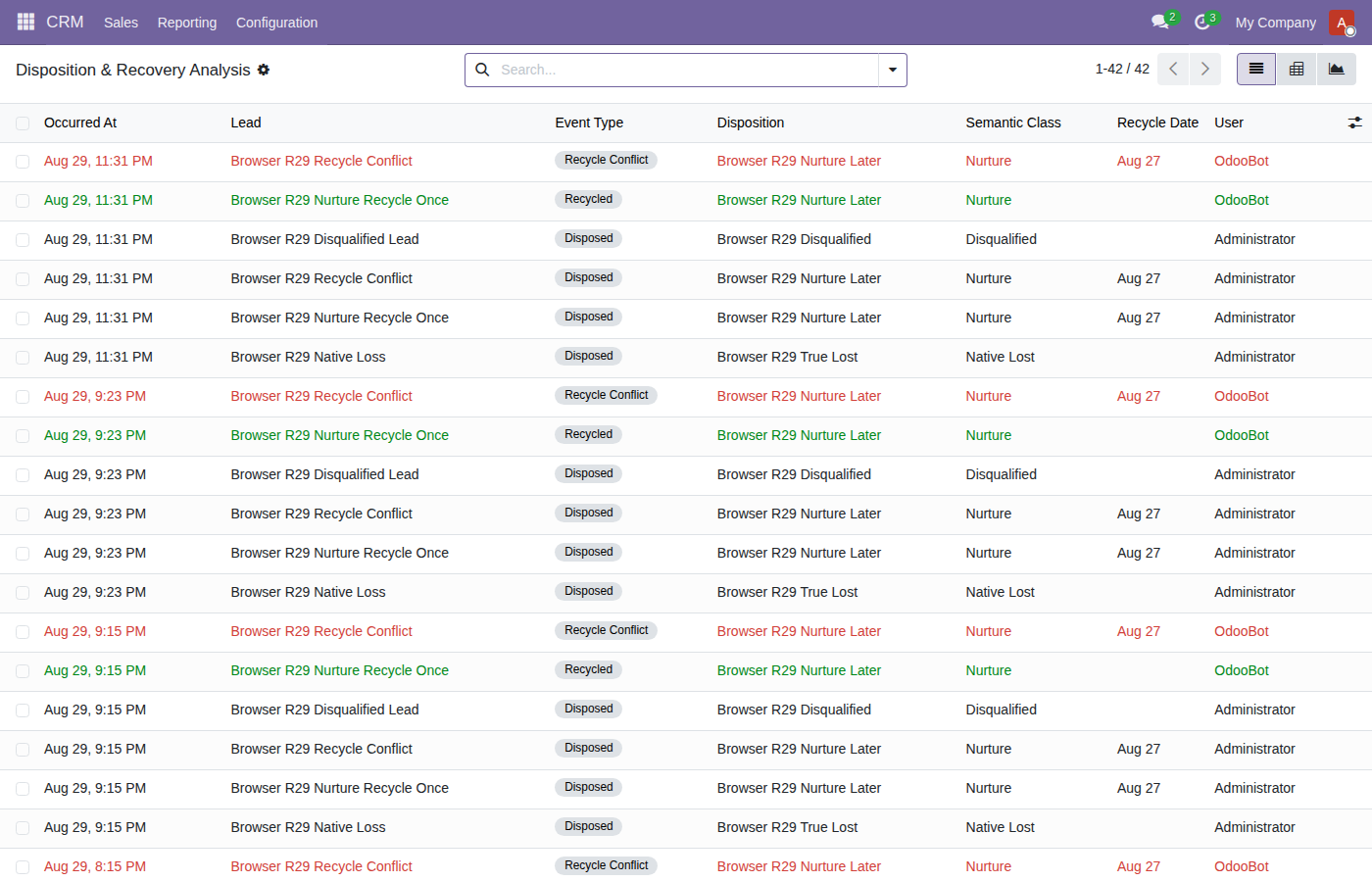
Task: Switch to list view
Action: click(x=1256, y=69)
